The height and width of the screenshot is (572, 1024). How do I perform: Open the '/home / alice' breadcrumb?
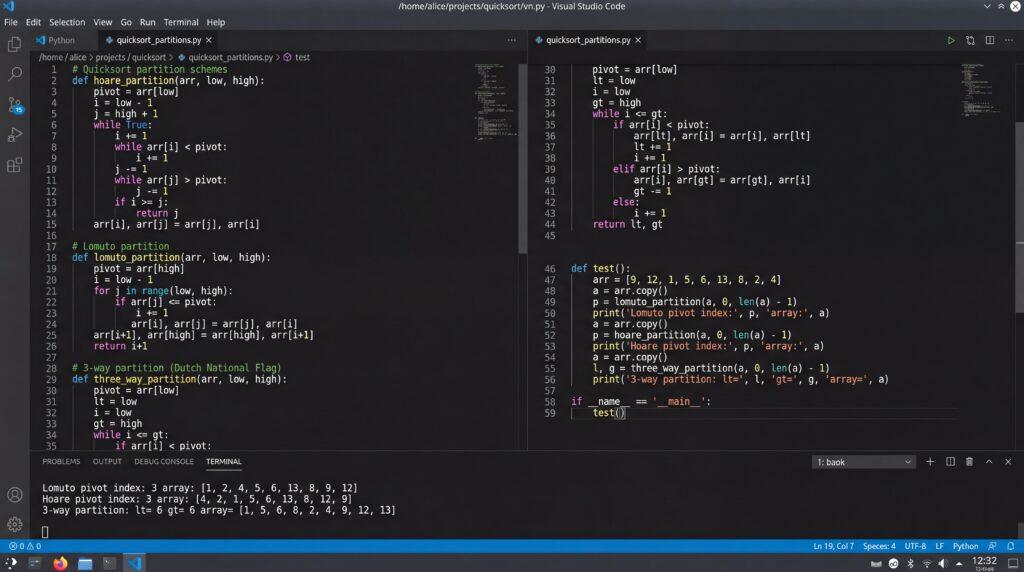click(62, 57)
